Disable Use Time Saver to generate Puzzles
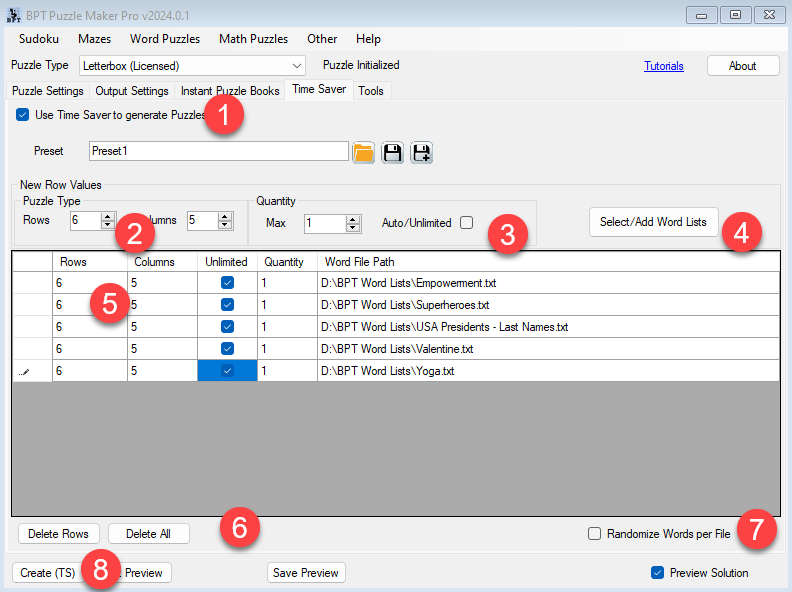The image size is (792, 592). click(22, 115)
